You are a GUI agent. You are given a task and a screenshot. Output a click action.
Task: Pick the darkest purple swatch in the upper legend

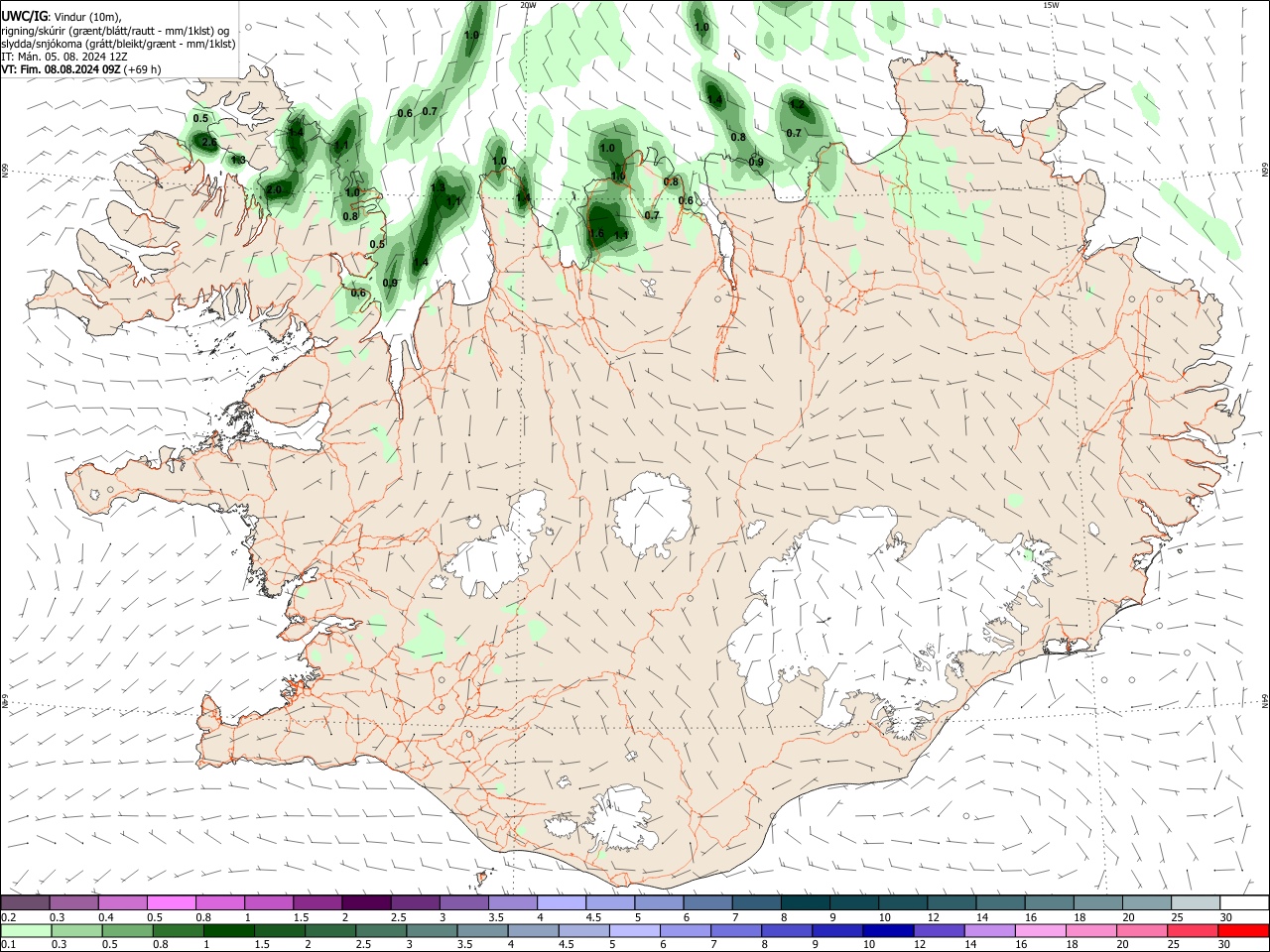[365, 902]
